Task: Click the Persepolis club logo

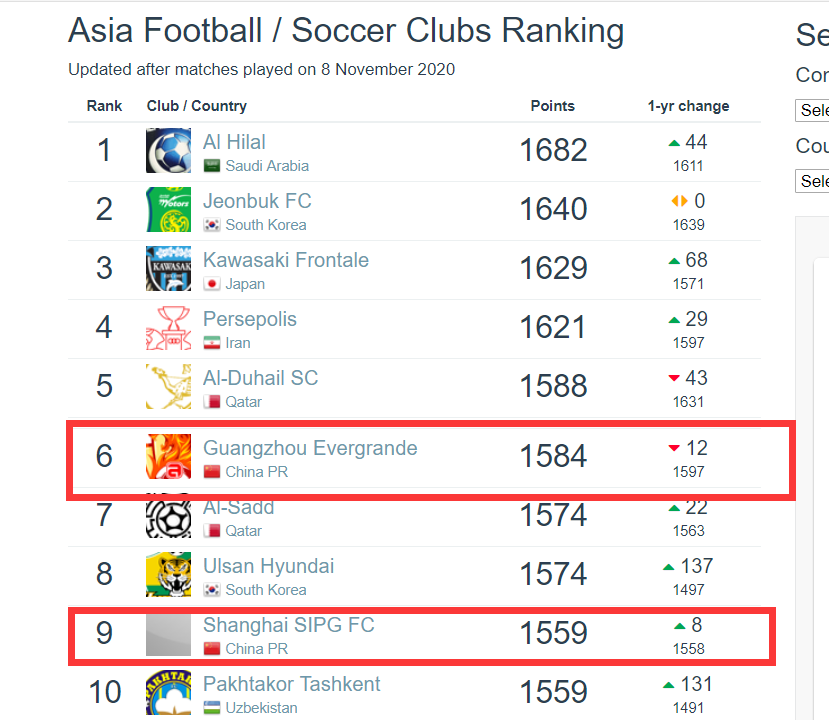Action: point(168,328)
